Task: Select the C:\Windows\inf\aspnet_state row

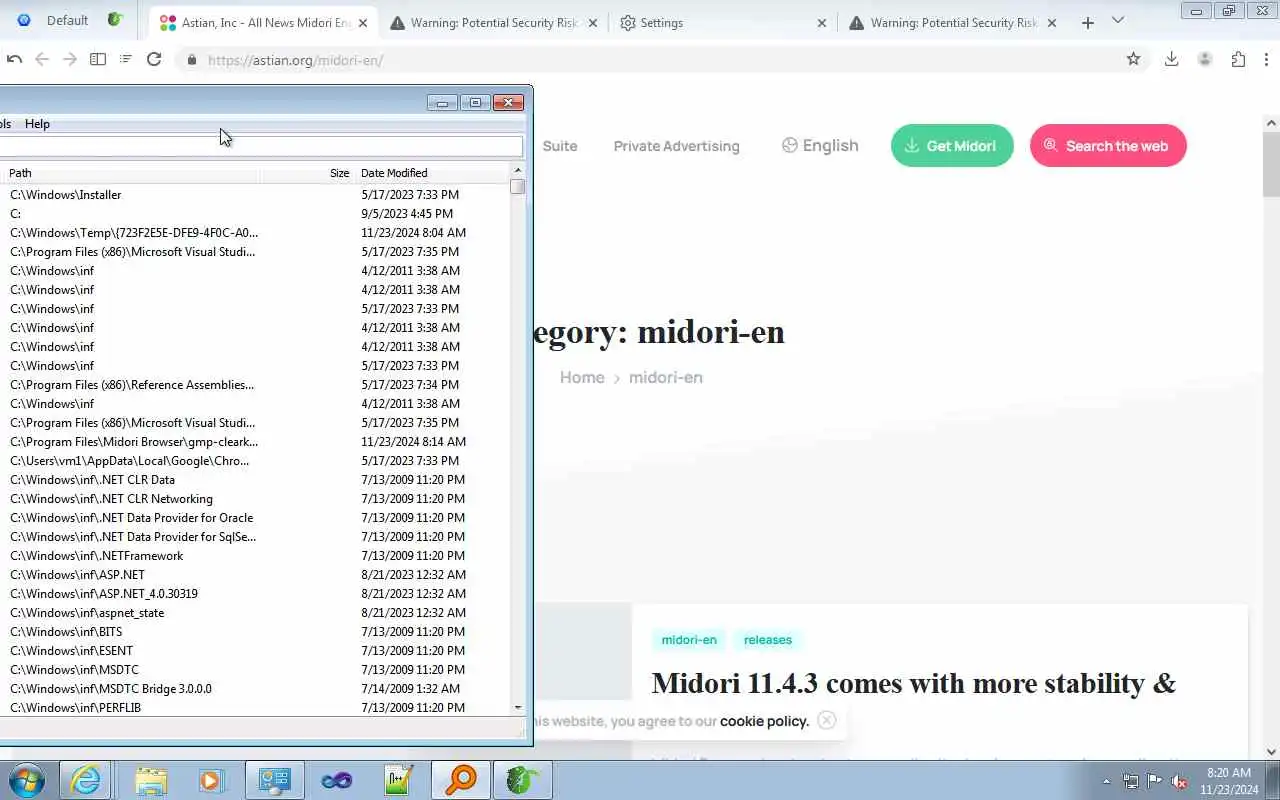Action: tap(255, 613)
